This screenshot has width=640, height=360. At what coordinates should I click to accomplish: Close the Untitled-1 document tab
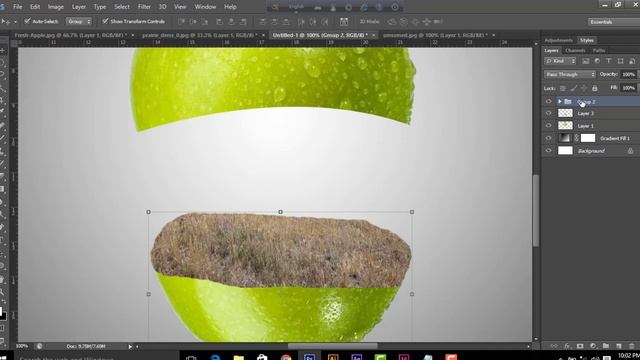[x=373, y=36]
